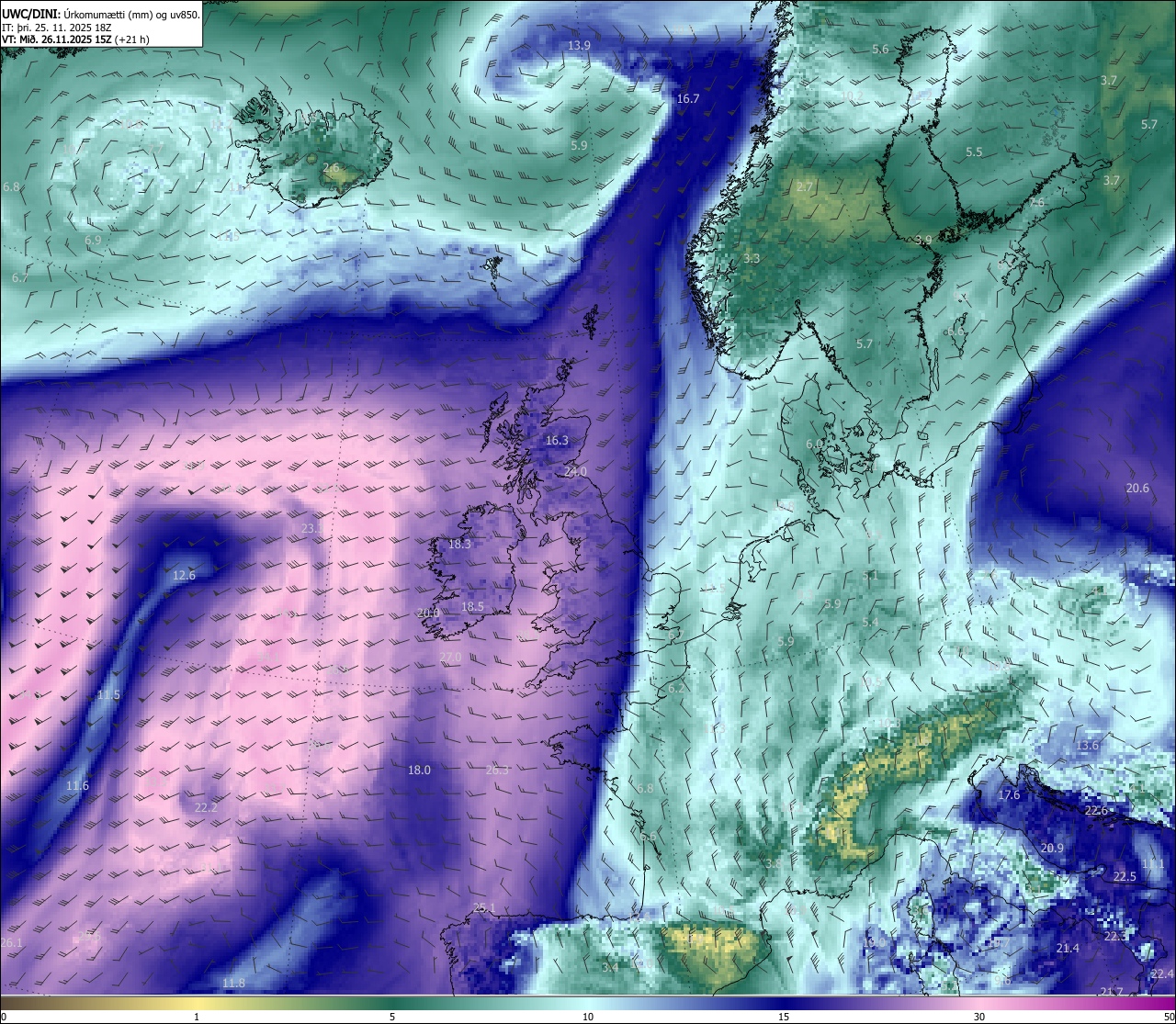Viewport: 1176px width, 1024px height.
Task: Click the initial time "25. 11. 2025 18Z" line
Action: [55, 28]
